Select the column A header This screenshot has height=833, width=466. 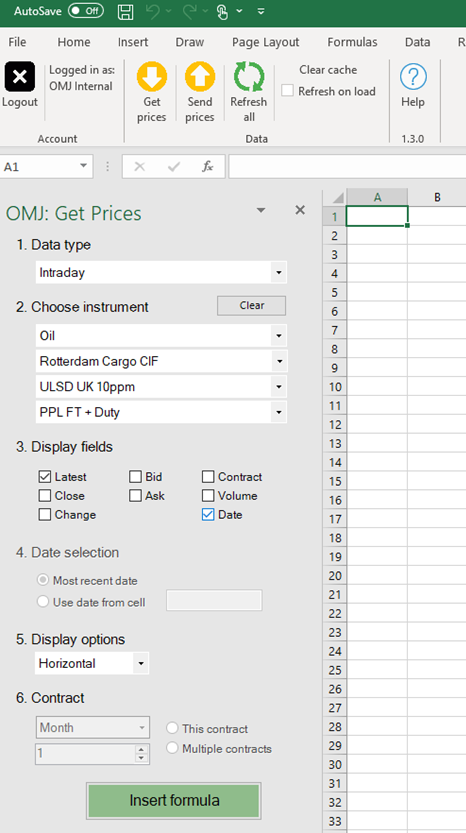click(x=377, y=197)
